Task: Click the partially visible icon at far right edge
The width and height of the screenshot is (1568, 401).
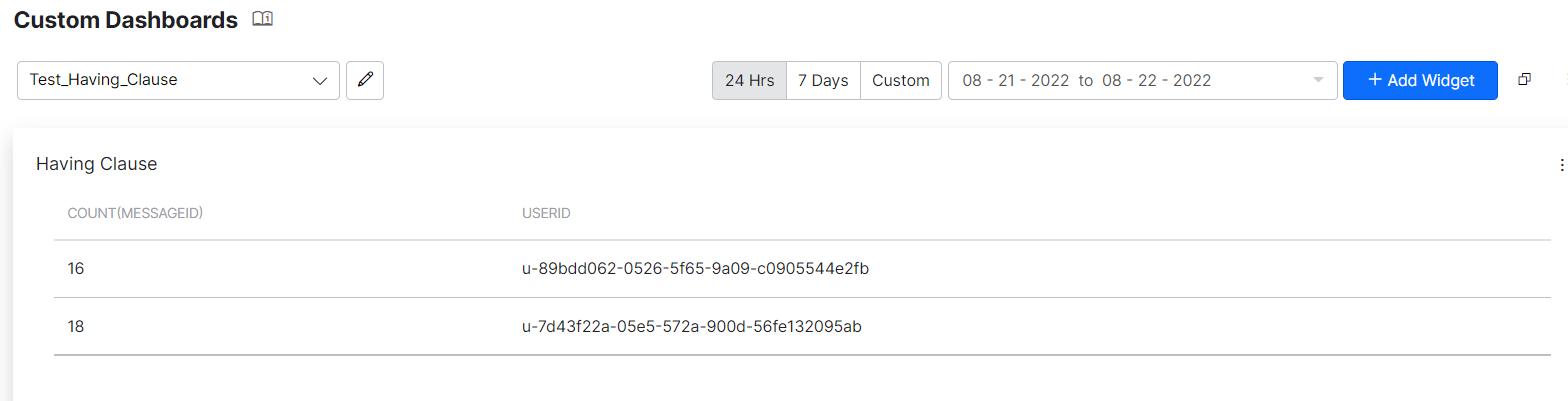Action: coord(1564,80)
